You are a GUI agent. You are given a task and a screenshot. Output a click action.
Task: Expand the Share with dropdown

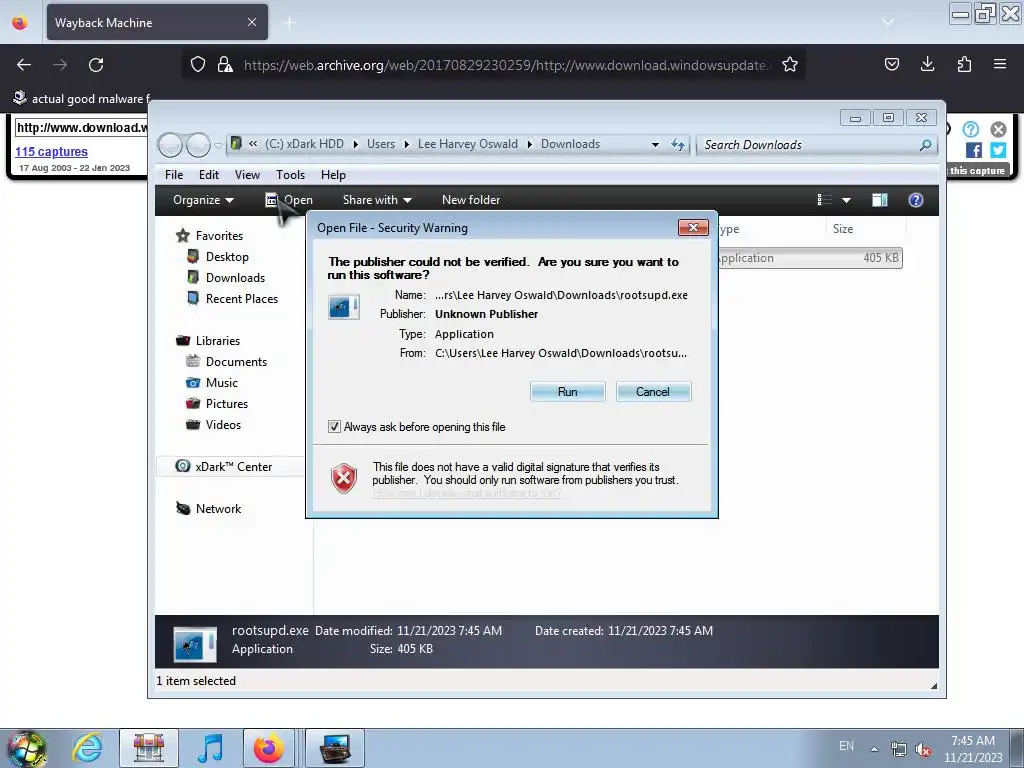pyautogui.click(x=377, y=200)
